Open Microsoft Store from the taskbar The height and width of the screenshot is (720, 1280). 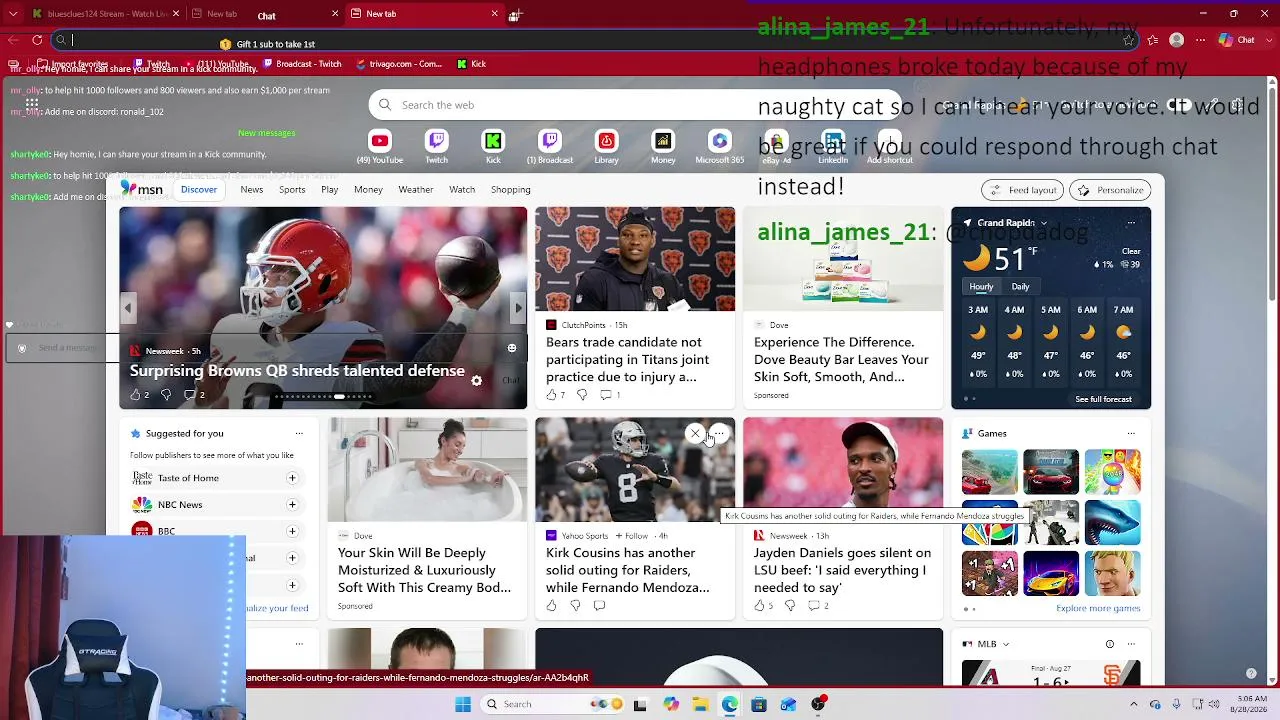pyautogui.click(x=759, y=704)
